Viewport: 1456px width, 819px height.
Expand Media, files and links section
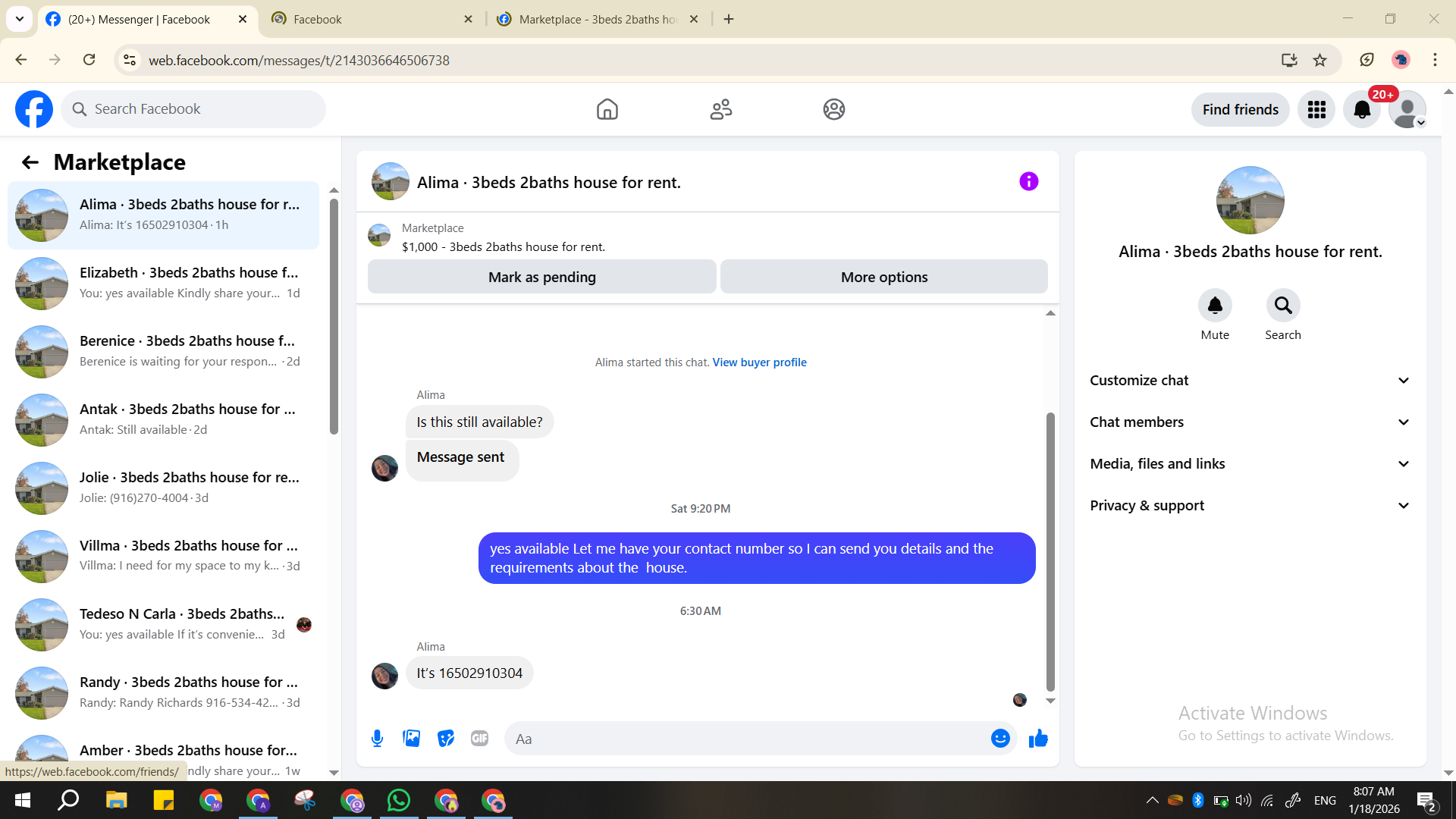click(1250, 464)
